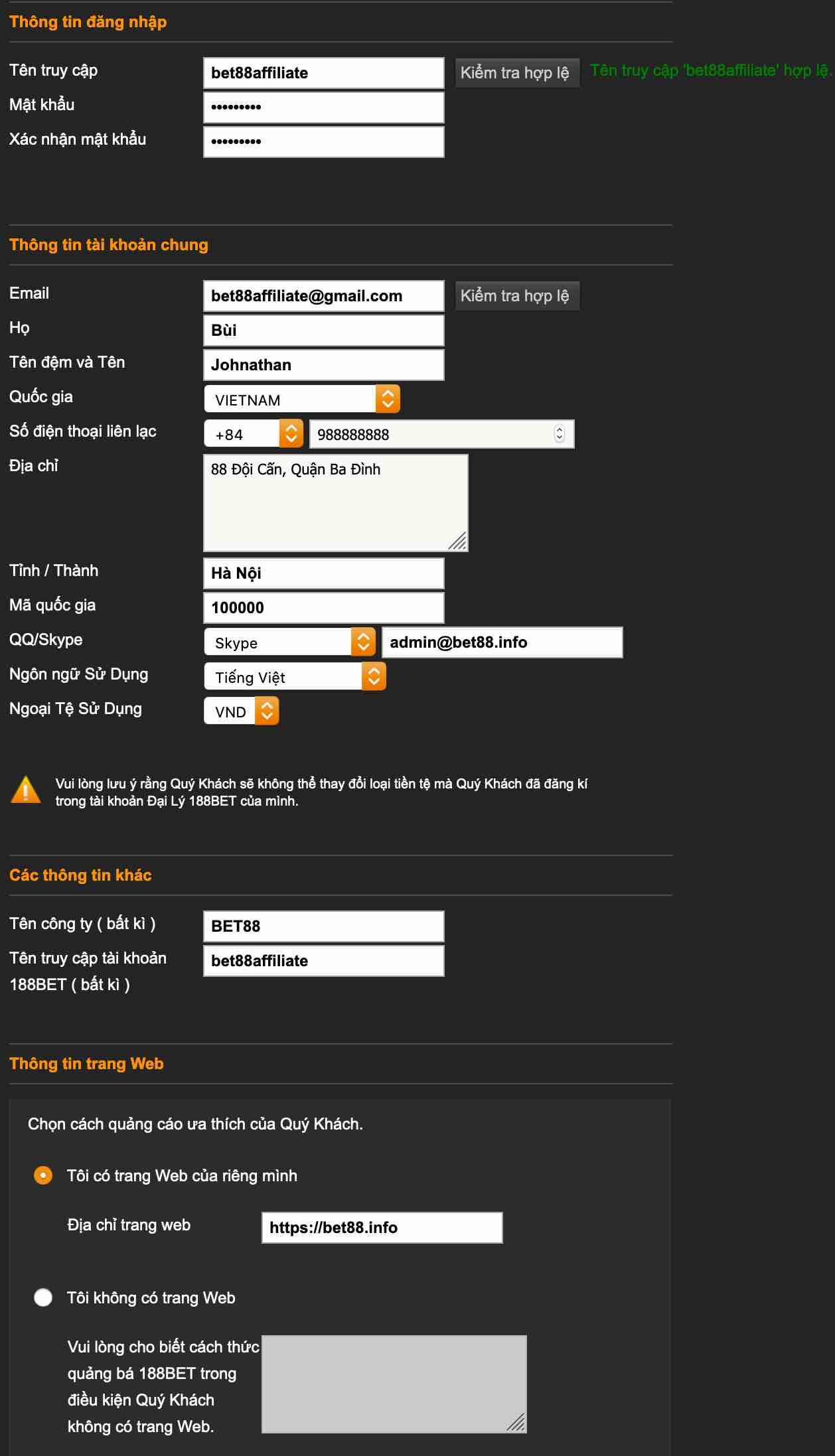Click the address textarea resize handle
This screenshot has width=835, height=1456.
tap(457, 541)
